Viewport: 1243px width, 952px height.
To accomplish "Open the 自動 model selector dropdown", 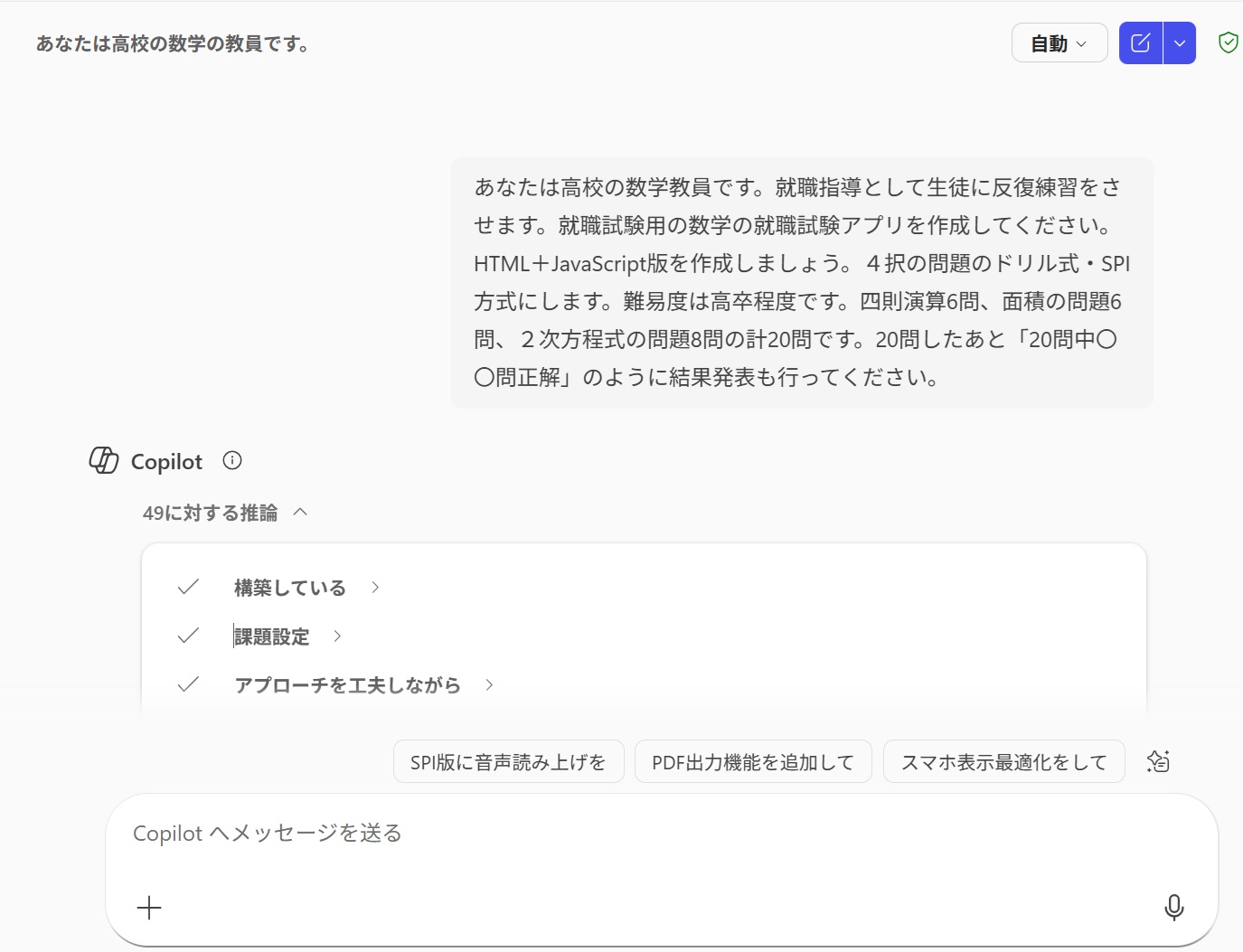I will tap(1059, 42).
